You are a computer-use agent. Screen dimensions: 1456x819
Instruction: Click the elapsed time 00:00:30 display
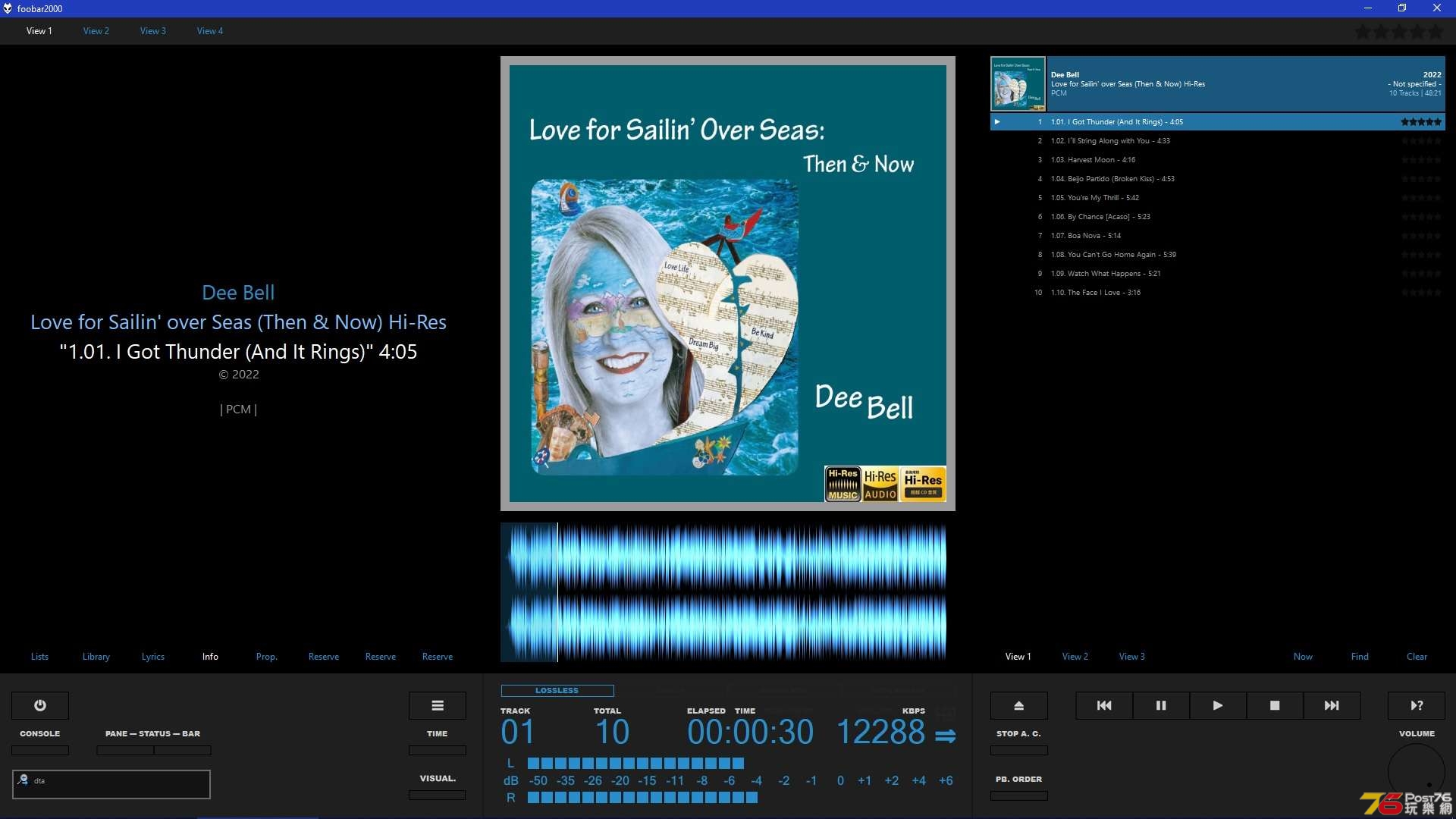[750, 733]
